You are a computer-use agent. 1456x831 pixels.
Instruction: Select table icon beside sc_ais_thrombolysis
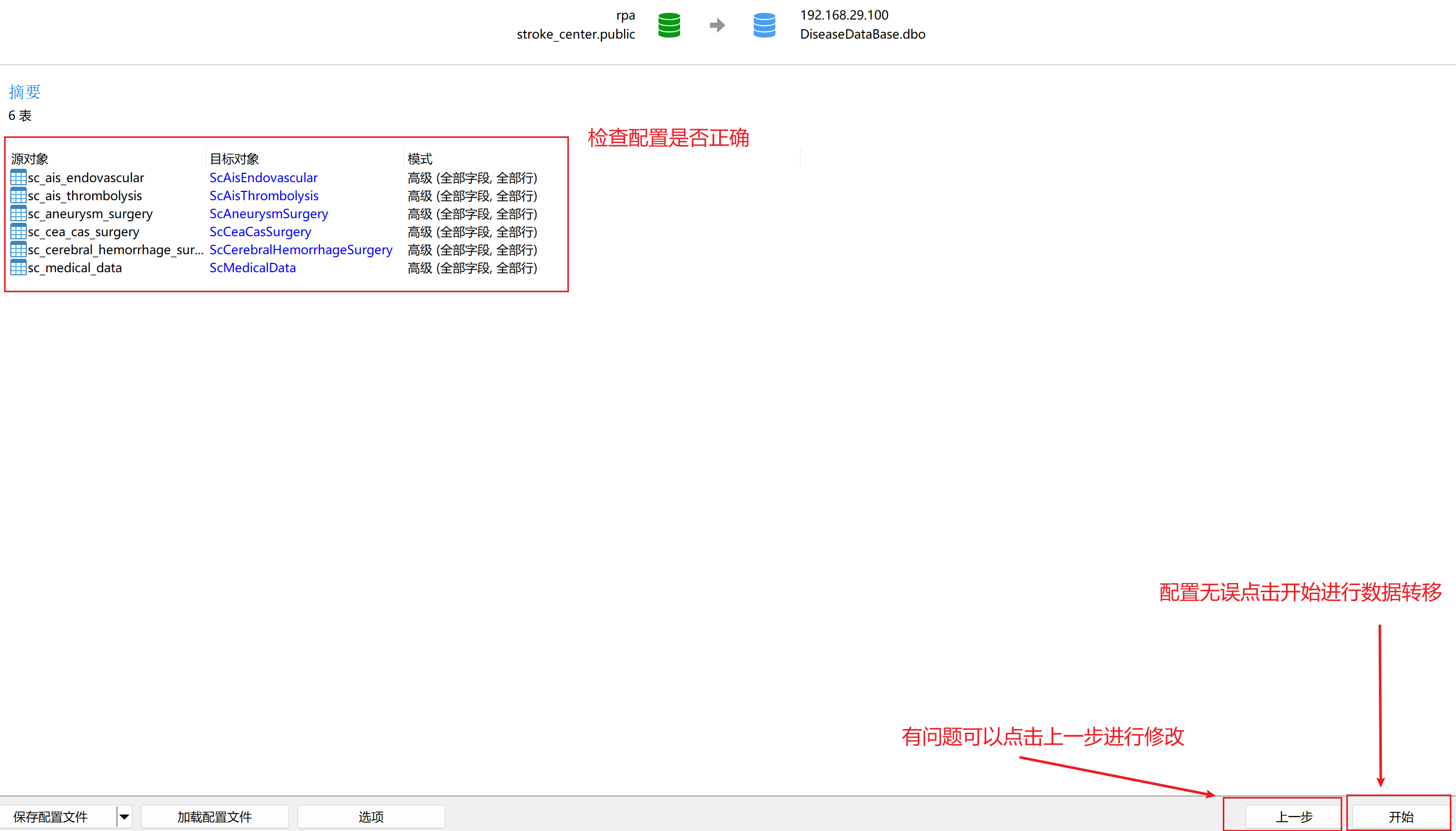18,196
